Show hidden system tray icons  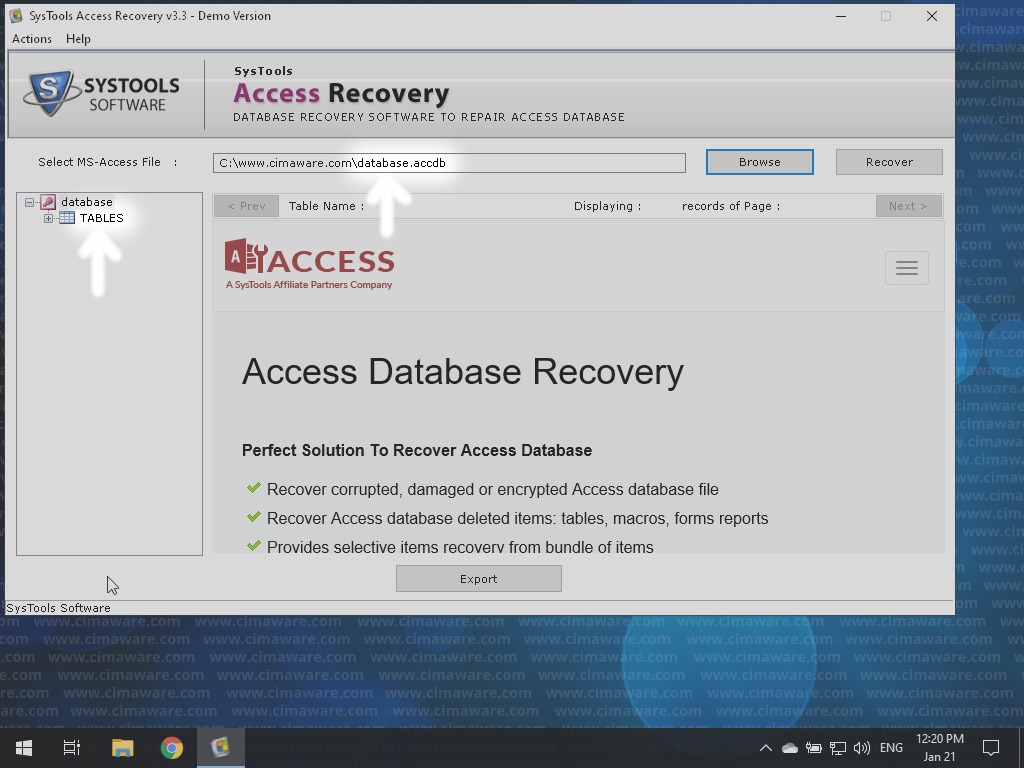click(765, 748)
